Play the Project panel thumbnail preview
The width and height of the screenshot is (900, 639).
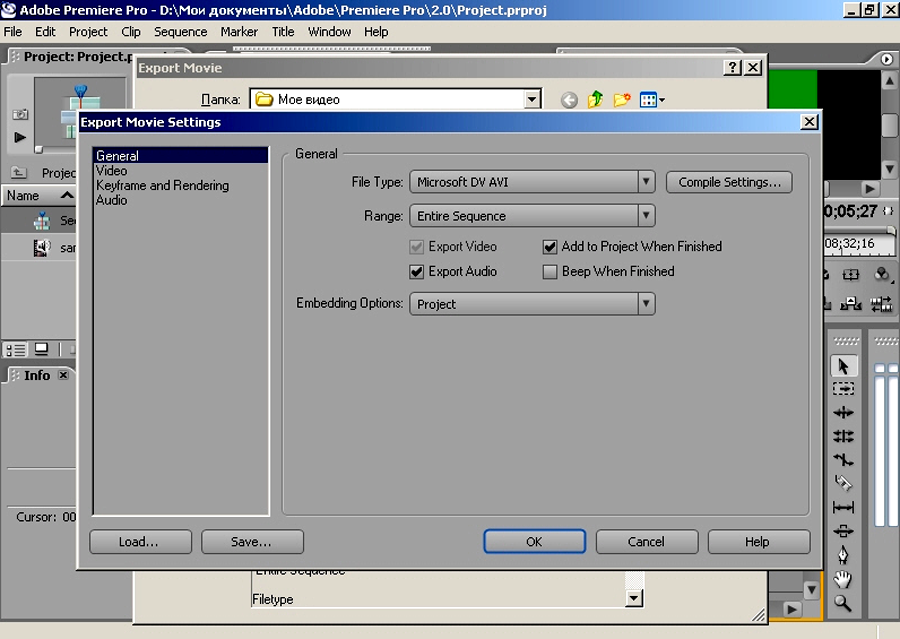20,137
